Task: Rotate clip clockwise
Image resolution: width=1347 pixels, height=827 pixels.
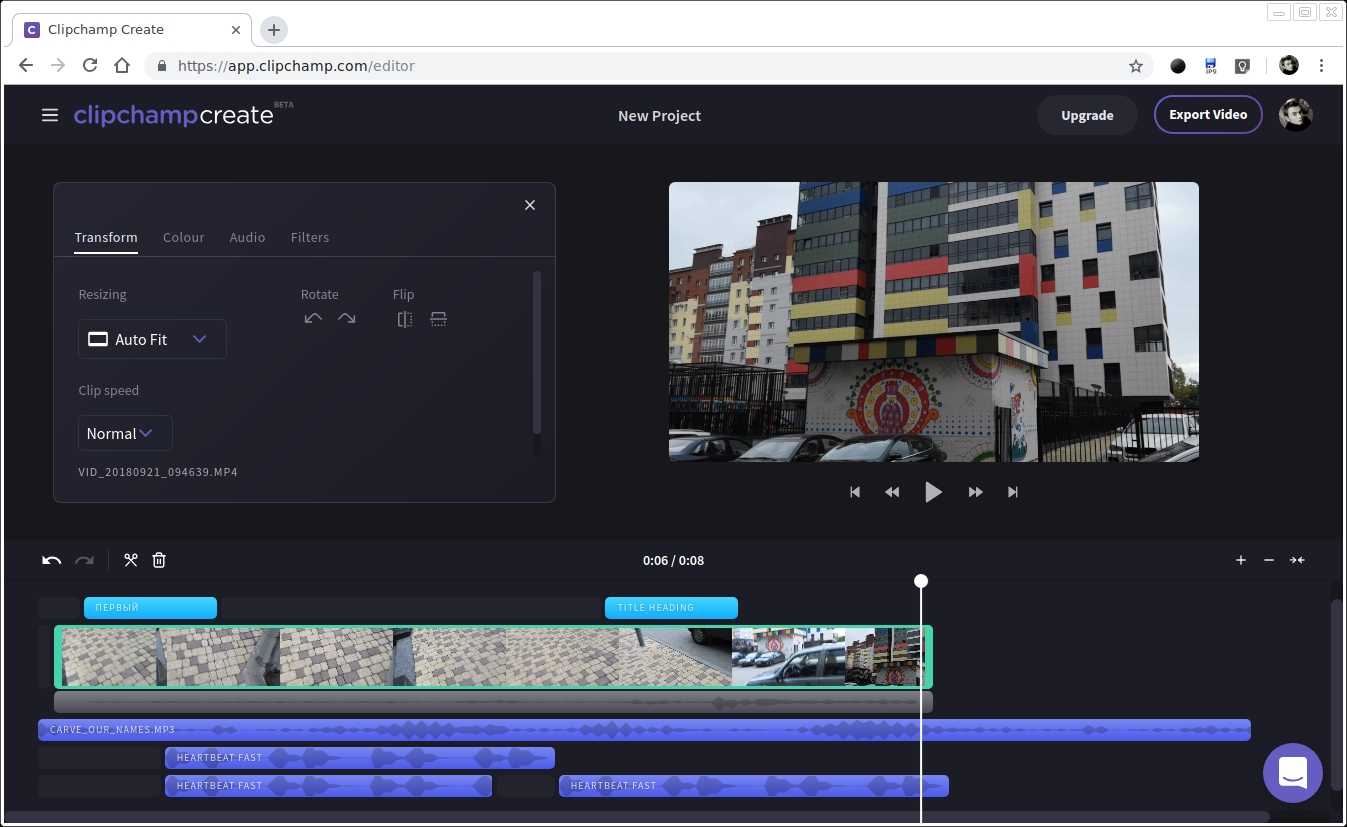Action: click(346, 319)
